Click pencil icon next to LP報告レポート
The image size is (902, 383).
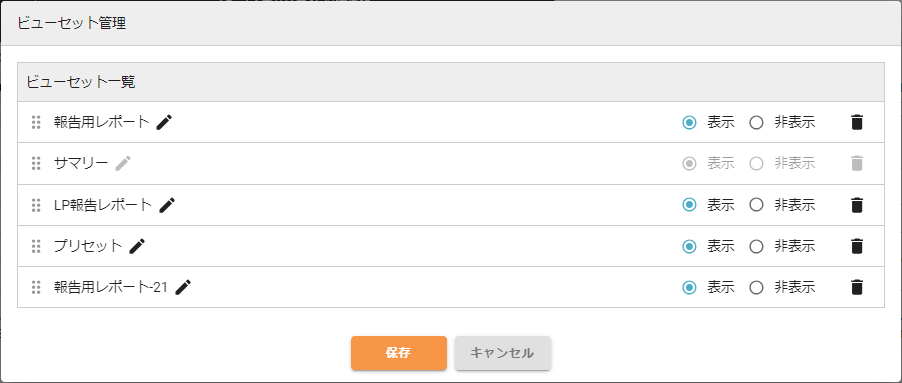pos(167,205)
